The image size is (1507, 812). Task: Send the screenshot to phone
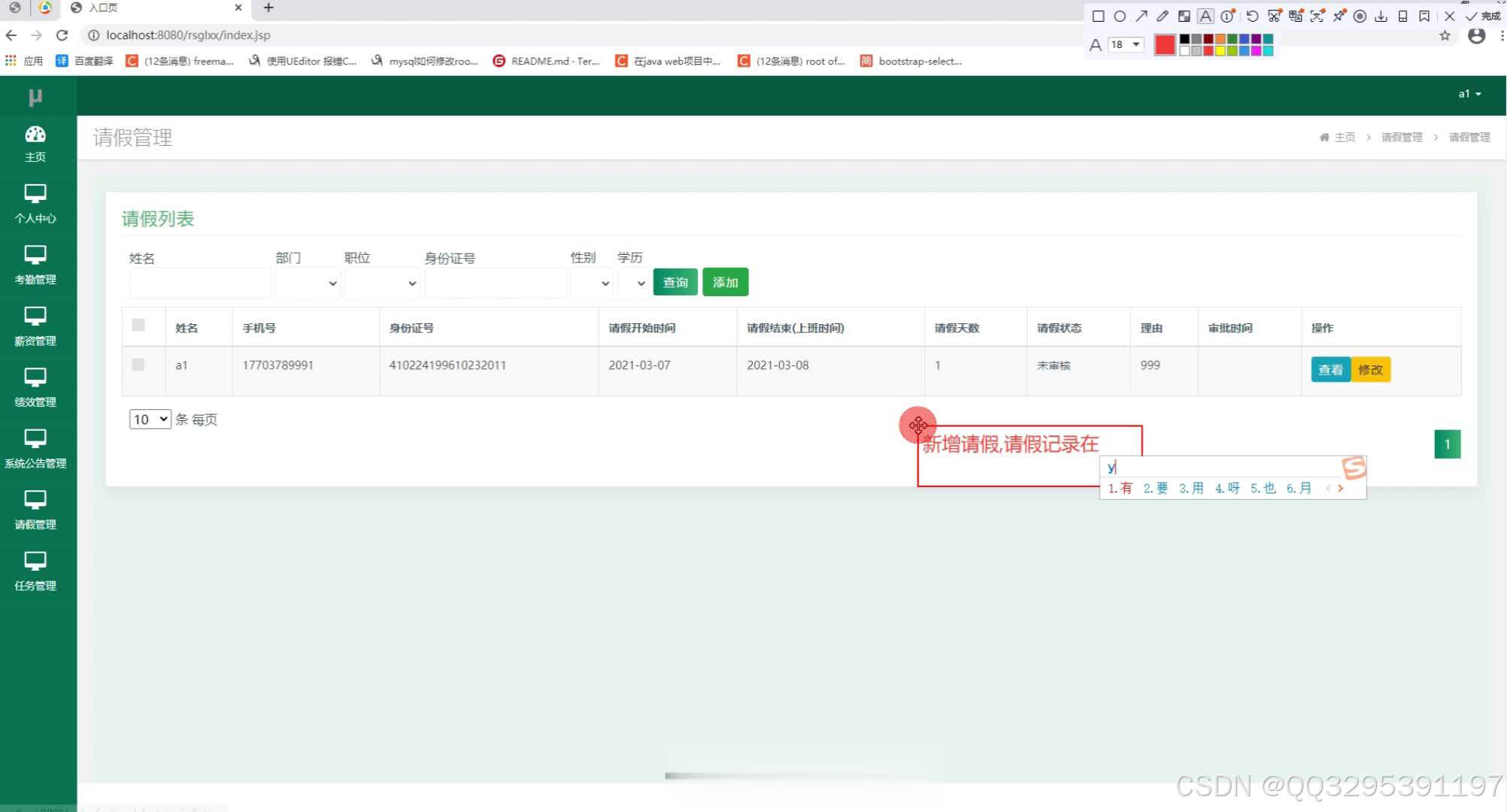[x=1402, y=16]
